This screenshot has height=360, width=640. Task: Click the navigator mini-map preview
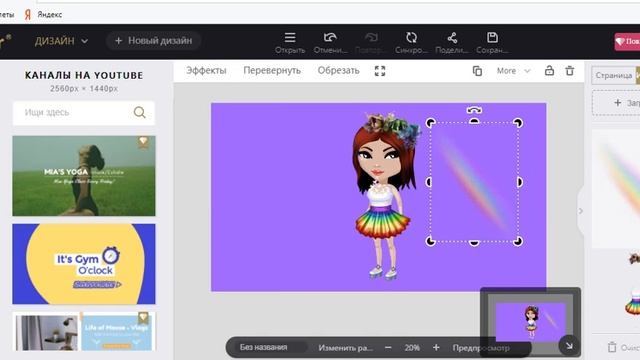click(x=530, y=322)
